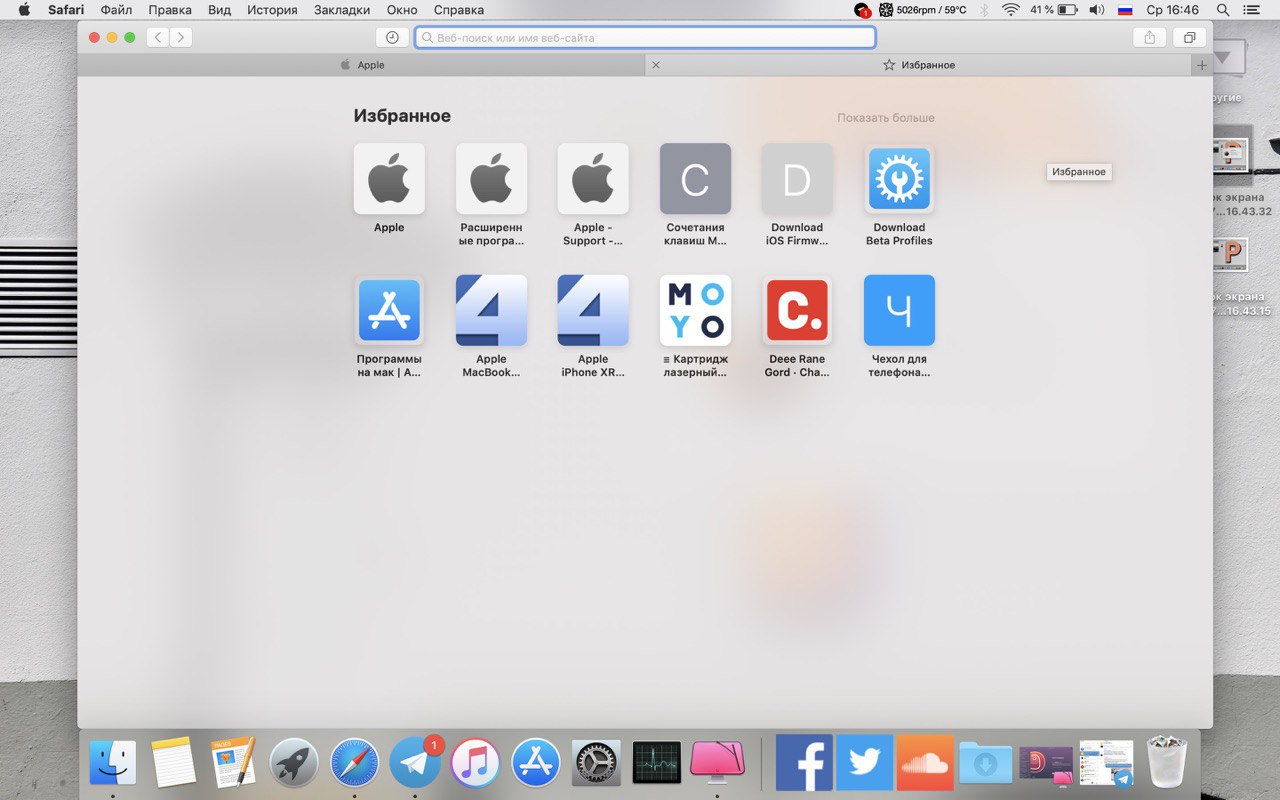
Task: Focus the address and search field
Action: [645, 37]
